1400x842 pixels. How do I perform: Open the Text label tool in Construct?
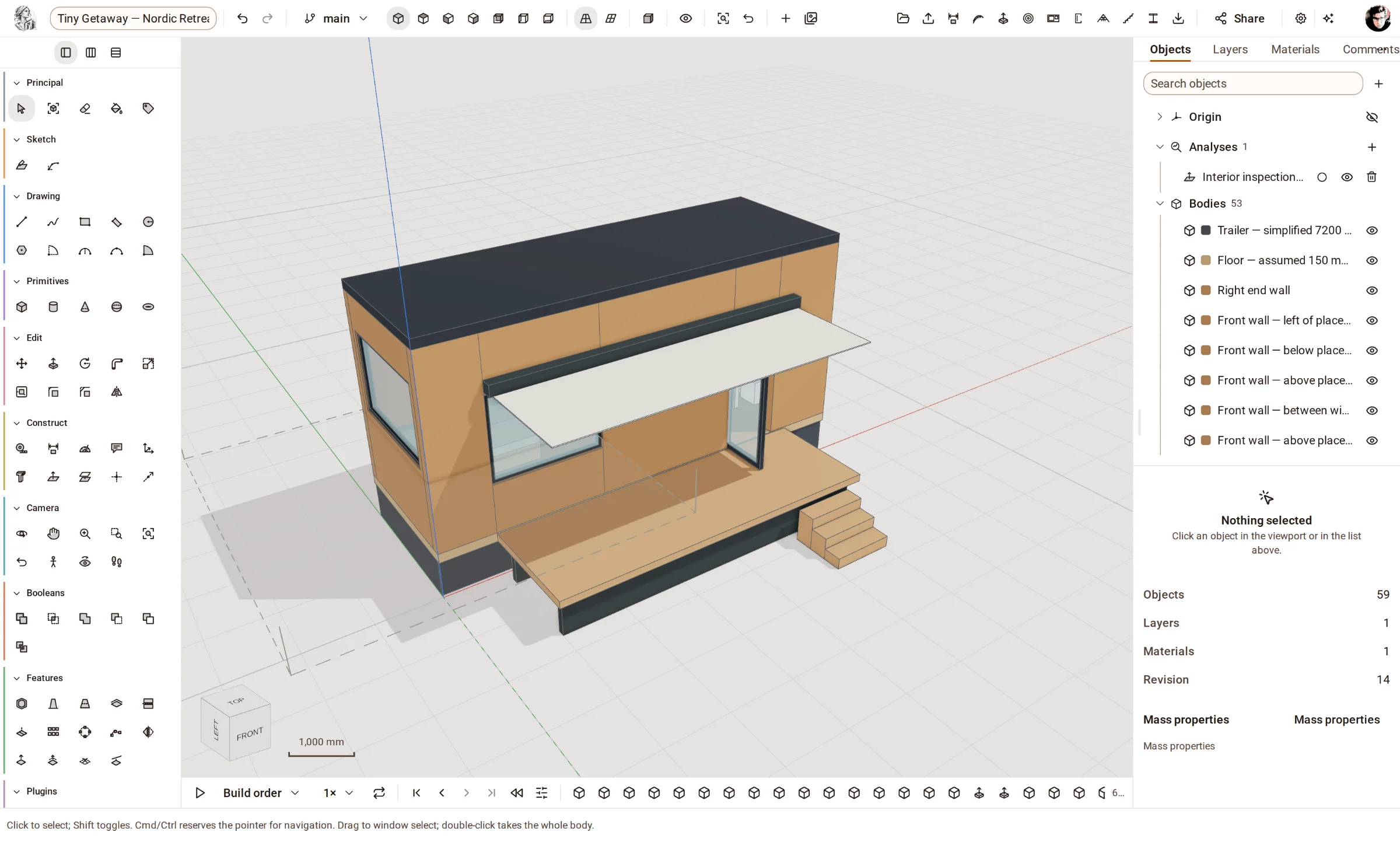point(117,449)
